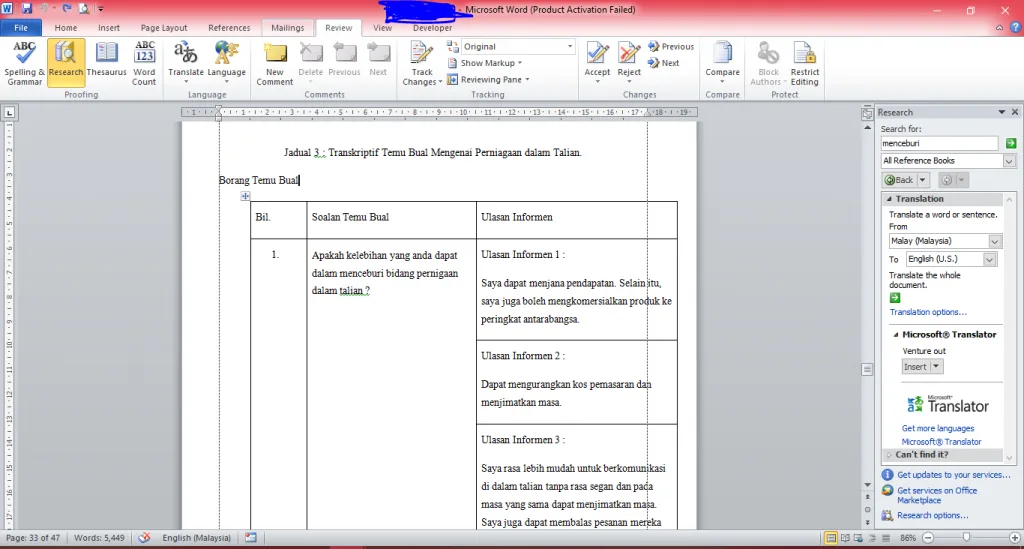Click the Search for input field
The width and height of the screenshot is (1024, 549).
point(939,143)
